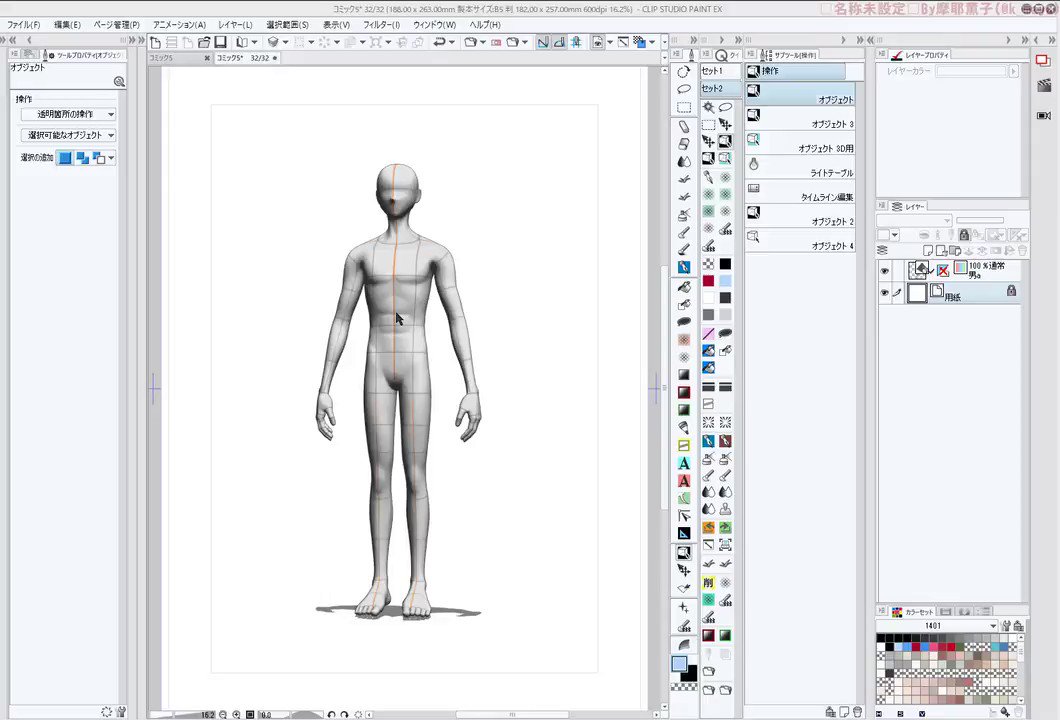The height and width of the screenshot is (720, 1060).
Task: Toggle Snap to special ruler icon
Action: pyautogui.click(x=559, y=42)
